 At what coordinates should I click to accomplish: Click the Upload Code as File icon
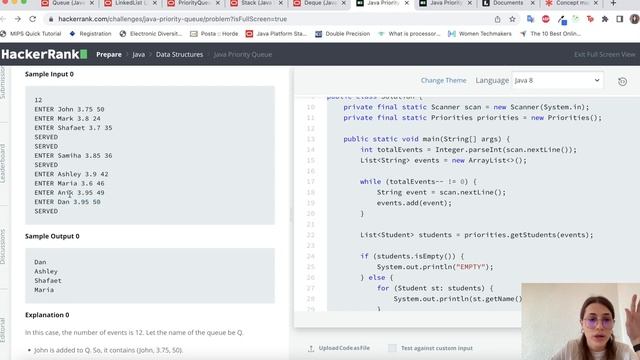pos(311,348)
